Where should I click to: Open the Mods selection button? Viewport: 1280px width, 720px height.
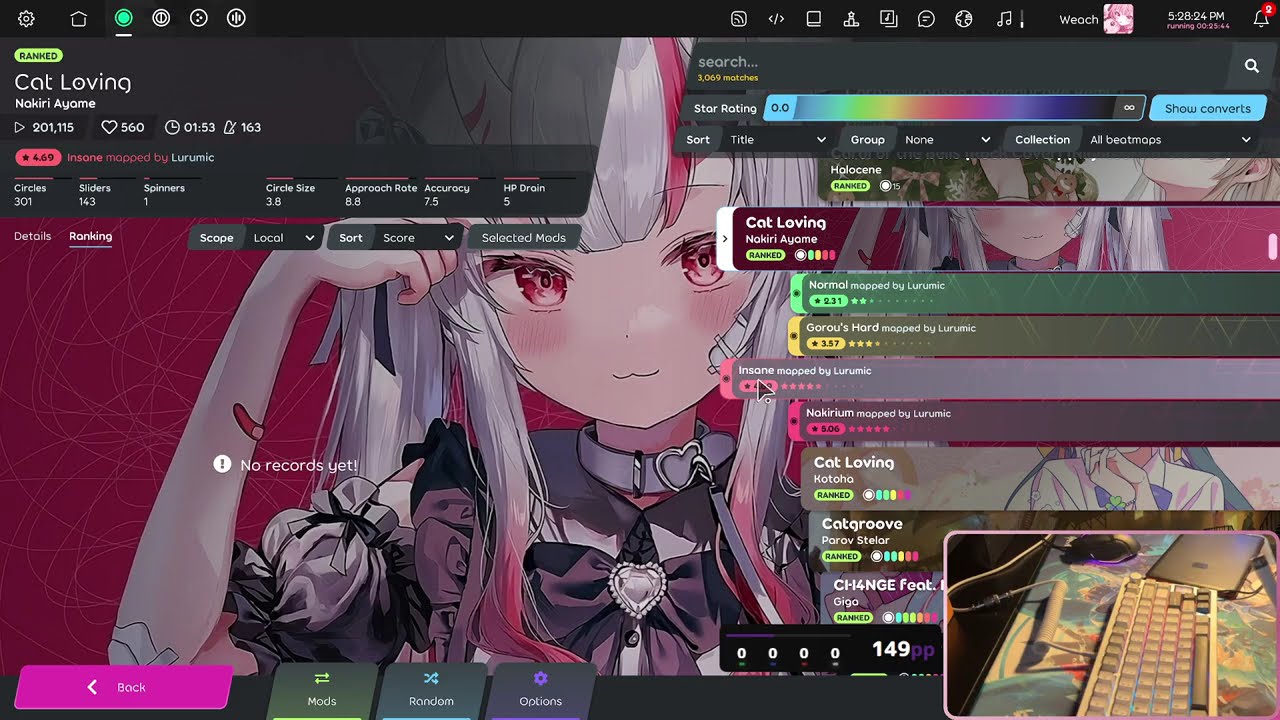coord(321,690)
